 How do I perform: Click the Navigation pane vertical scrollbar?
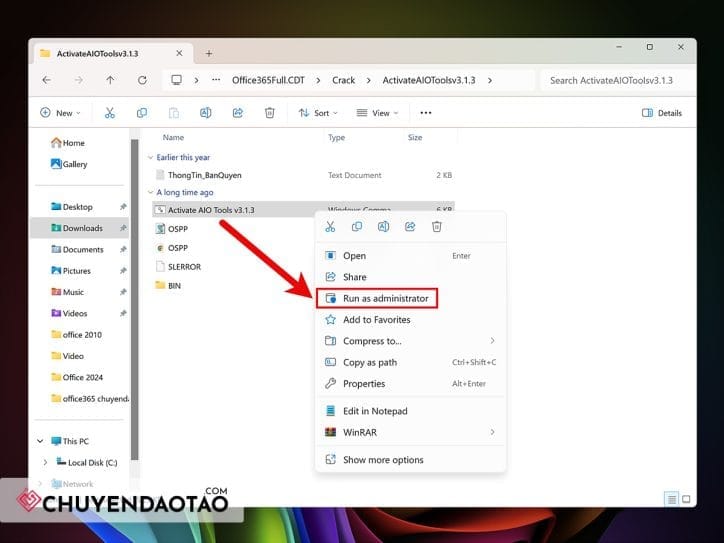point(134,299)
